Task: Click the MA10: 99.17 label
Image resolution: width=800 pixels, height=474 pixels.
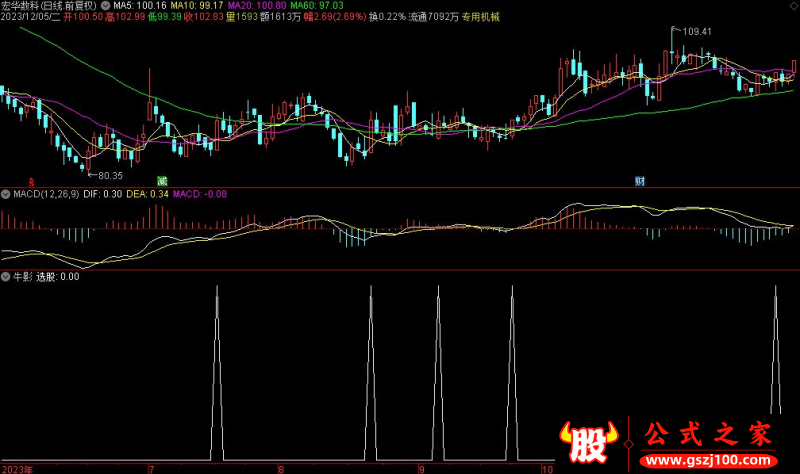Action: point(197,6)
